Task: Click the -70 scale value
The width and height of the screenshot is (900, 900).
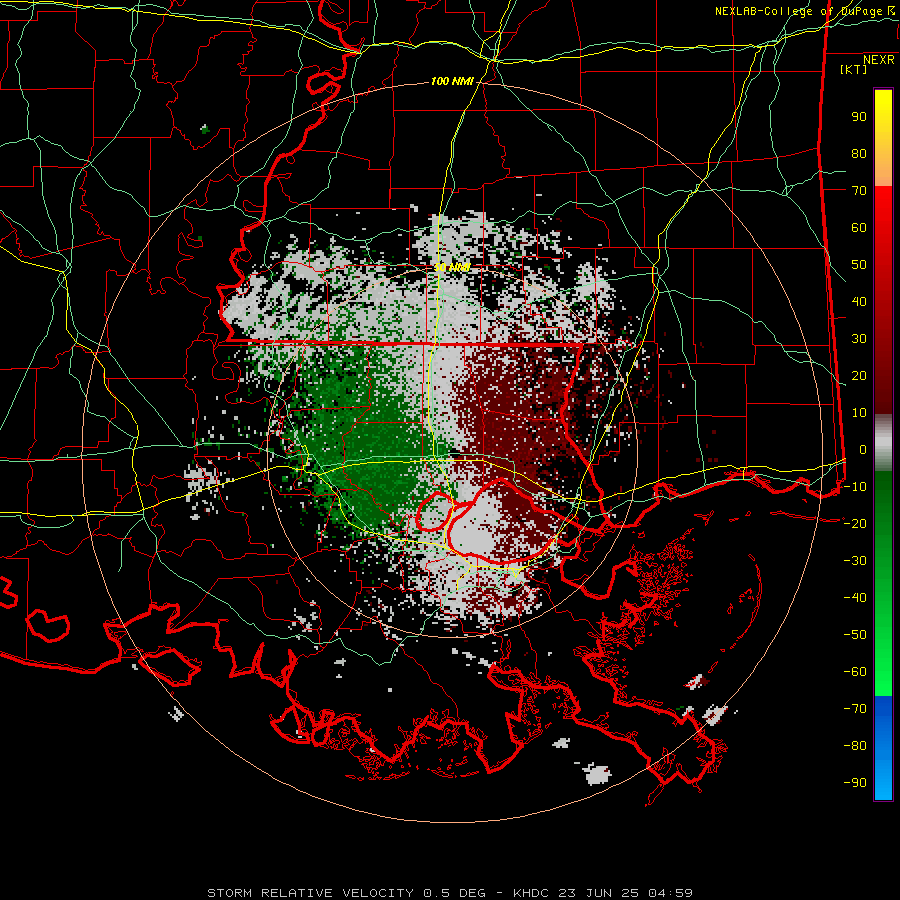Action: point(855,709)
